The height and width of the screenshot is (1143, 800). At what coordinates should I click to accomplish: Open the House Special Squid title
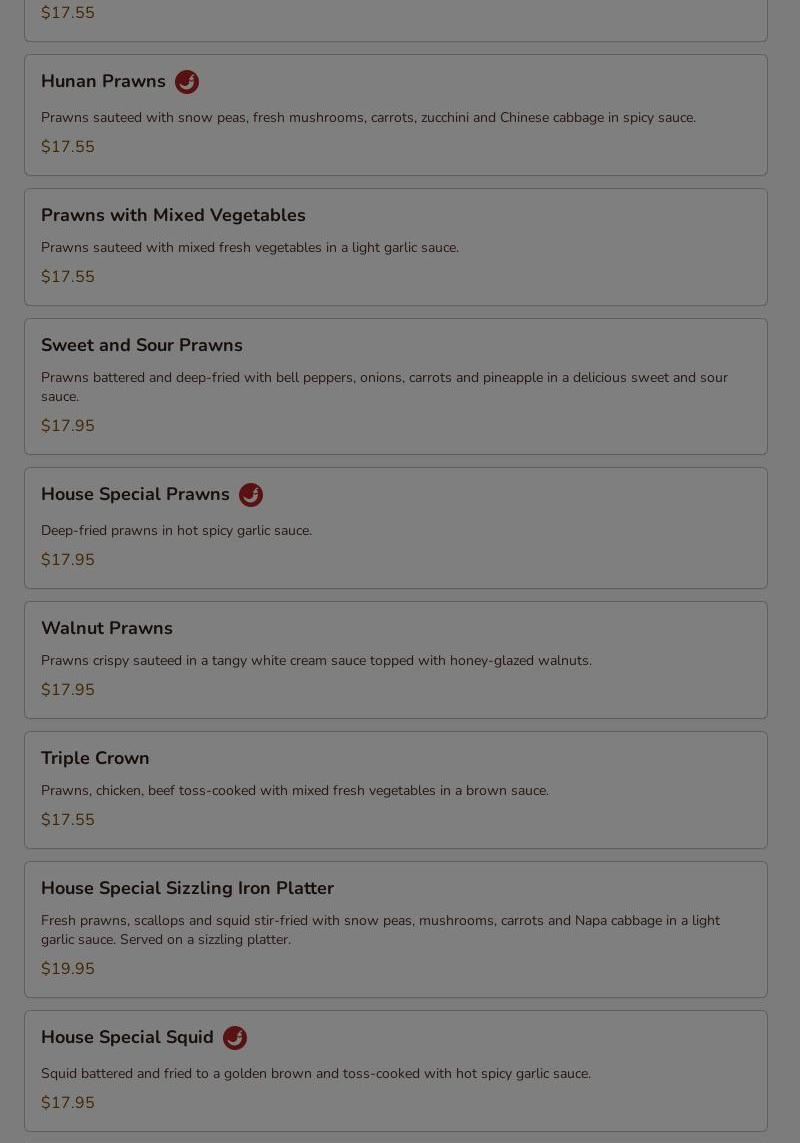[127, 1038]
